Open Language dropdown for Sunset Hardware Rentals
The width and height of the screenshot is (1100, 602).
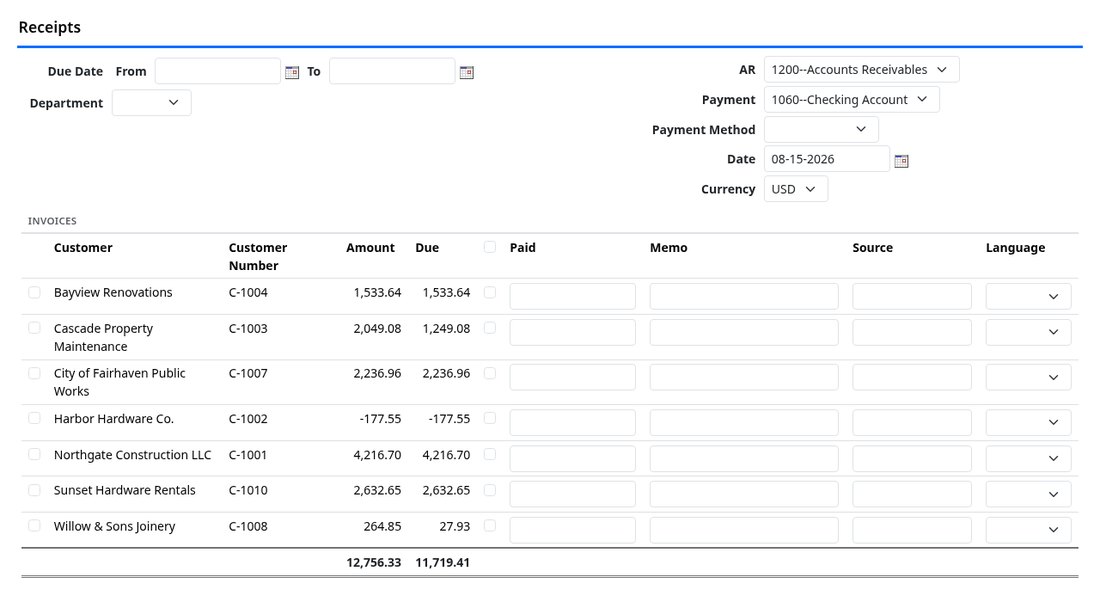(x=1028, y=494)
